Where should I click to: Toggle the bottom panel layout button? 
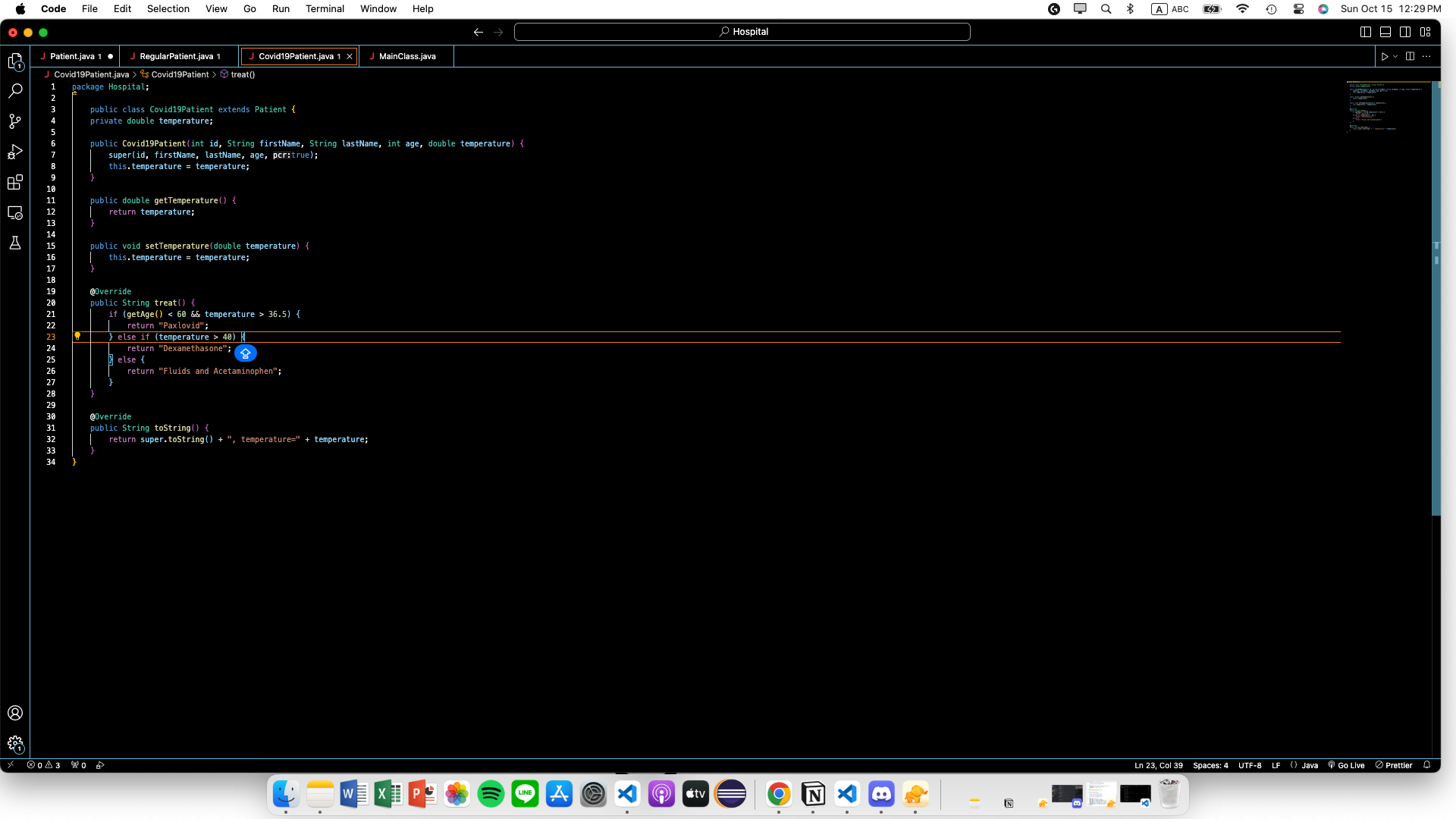tap(1385, 32)
